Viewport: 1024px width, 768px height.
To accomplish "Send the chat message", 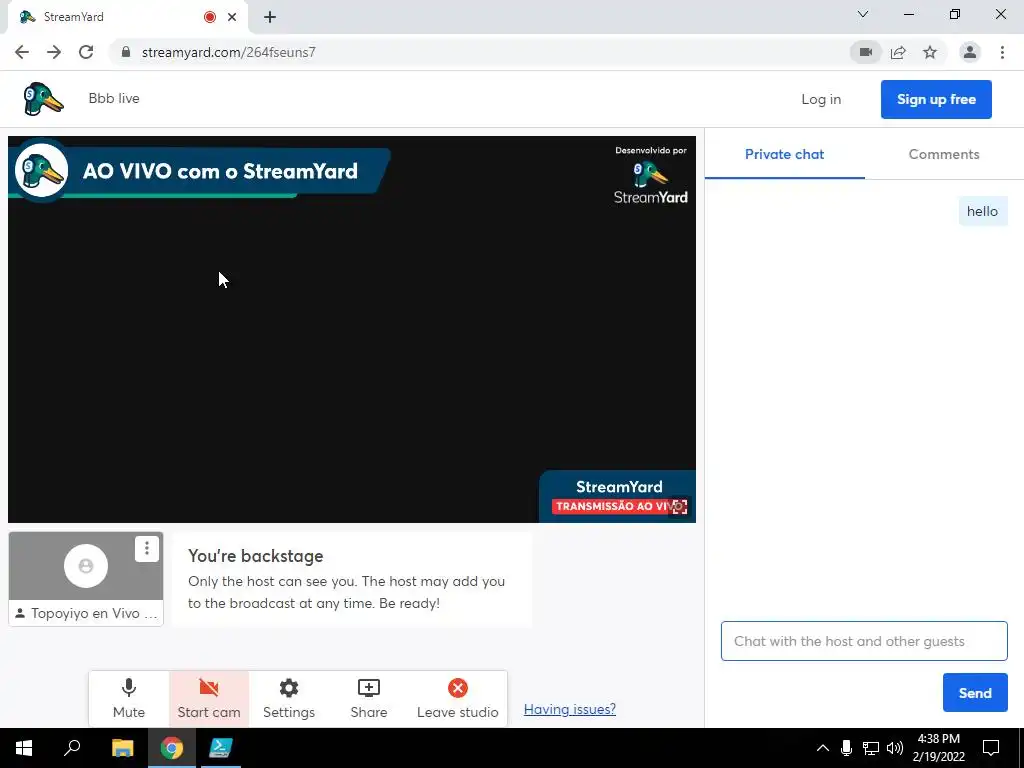I will [975, 693].
